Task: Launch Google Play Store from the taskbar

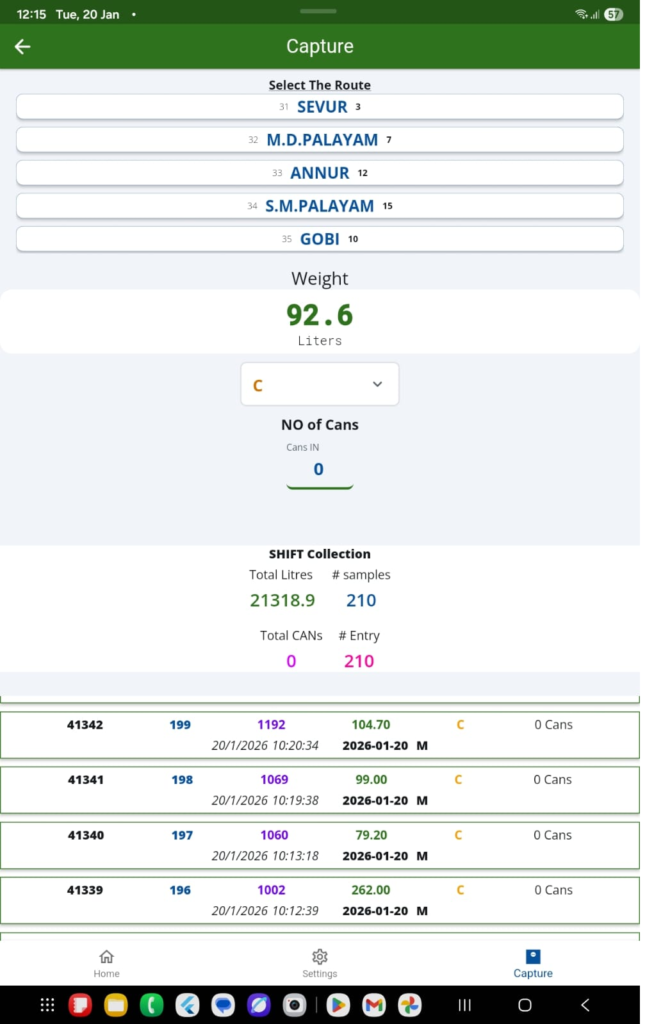Action: coord(338,1005)
